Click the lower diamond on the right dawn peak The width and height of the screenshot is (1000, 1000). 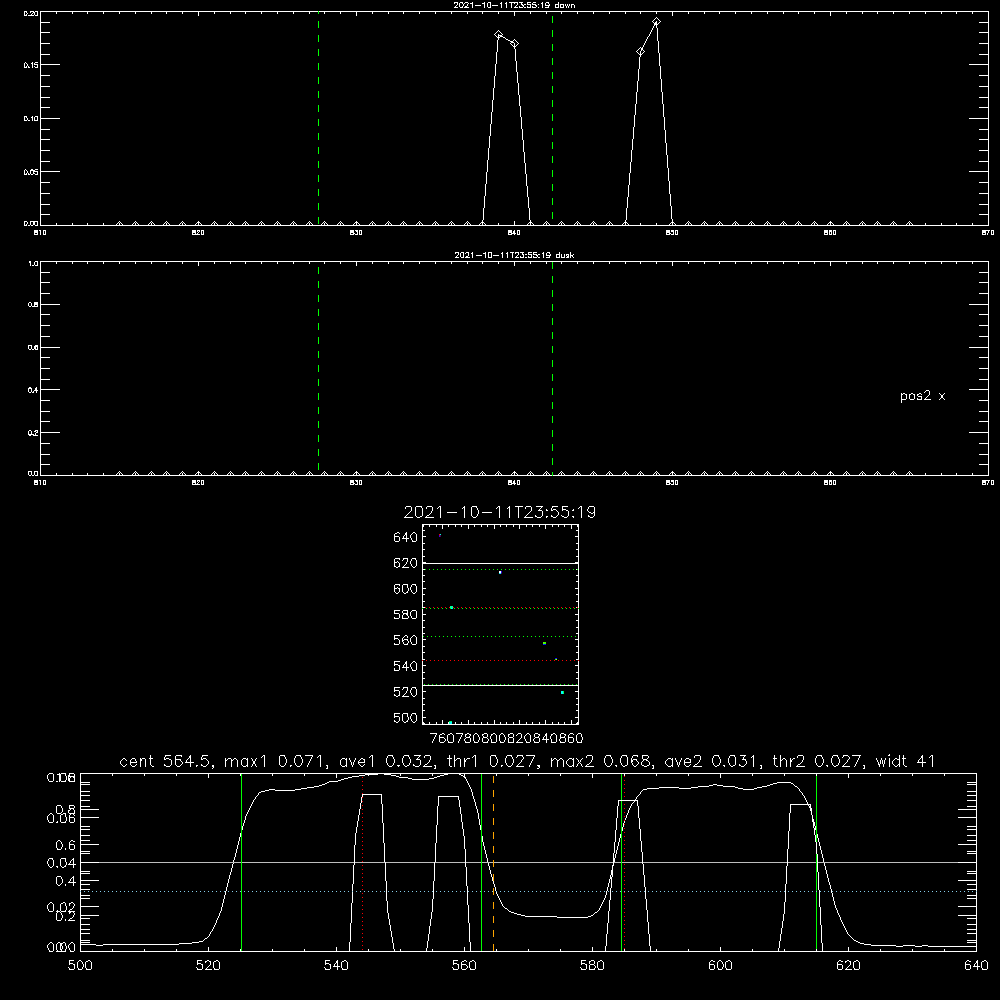point(640,52)
